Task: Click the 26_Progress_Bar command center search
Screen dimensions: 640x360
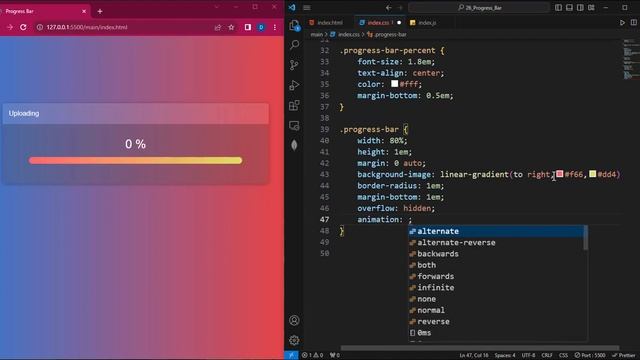Action: [x=480, y=7]
